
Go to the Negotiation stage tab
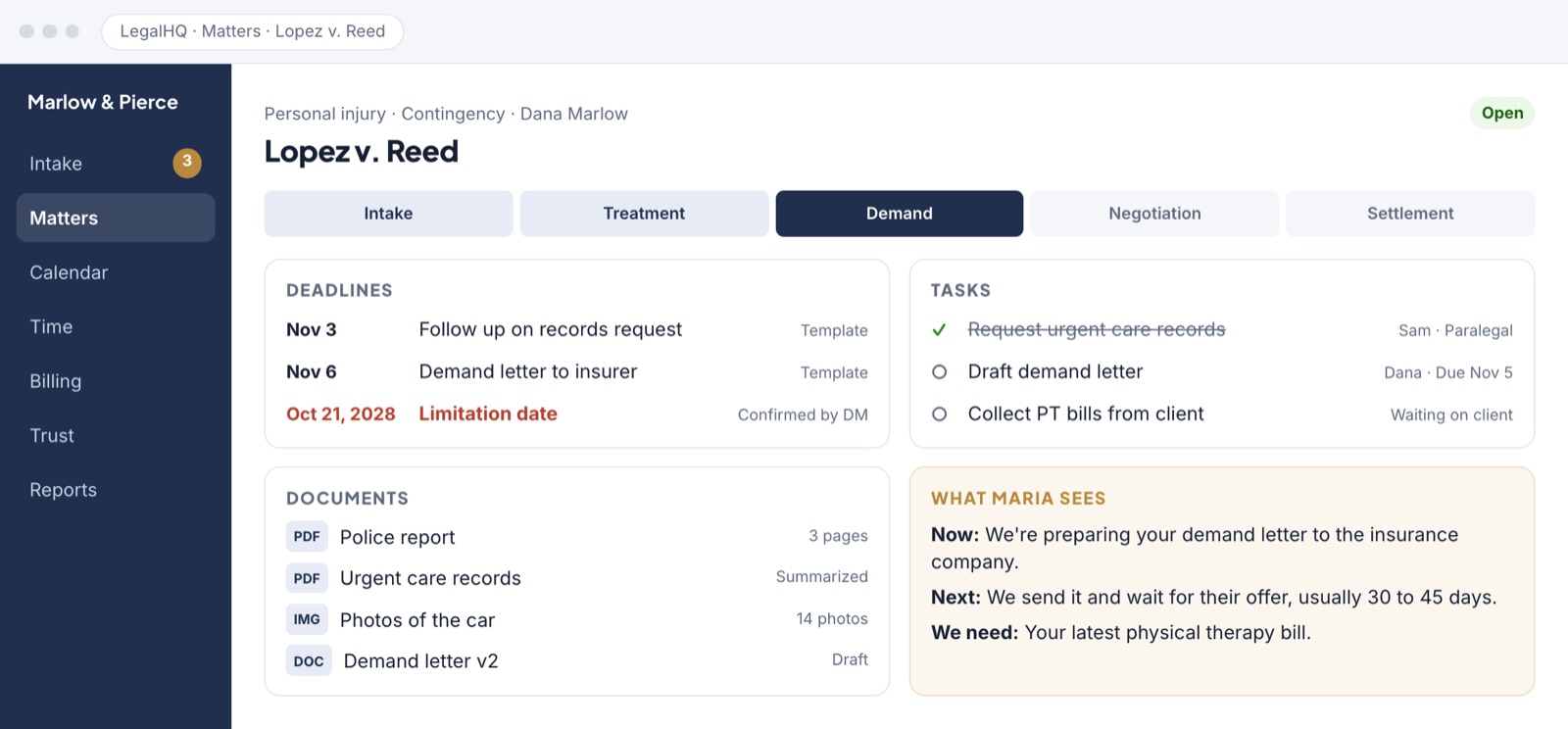(1154, 214)
